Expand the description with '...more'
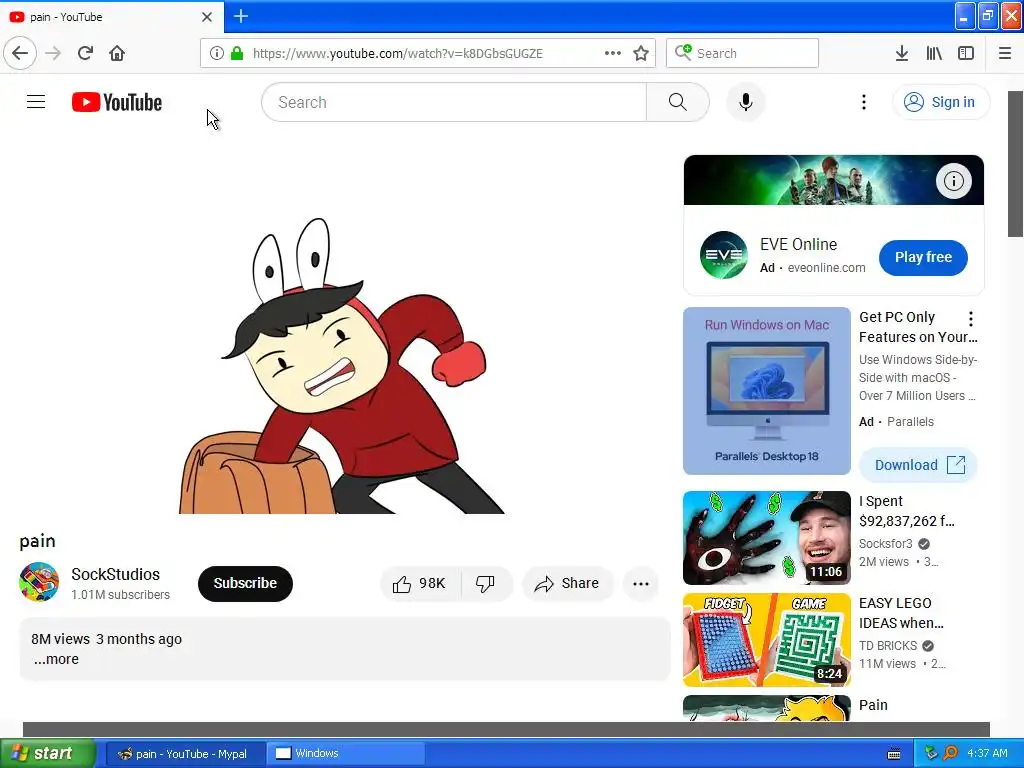The width and height of the screenshot is (1024, 768). 56,659
